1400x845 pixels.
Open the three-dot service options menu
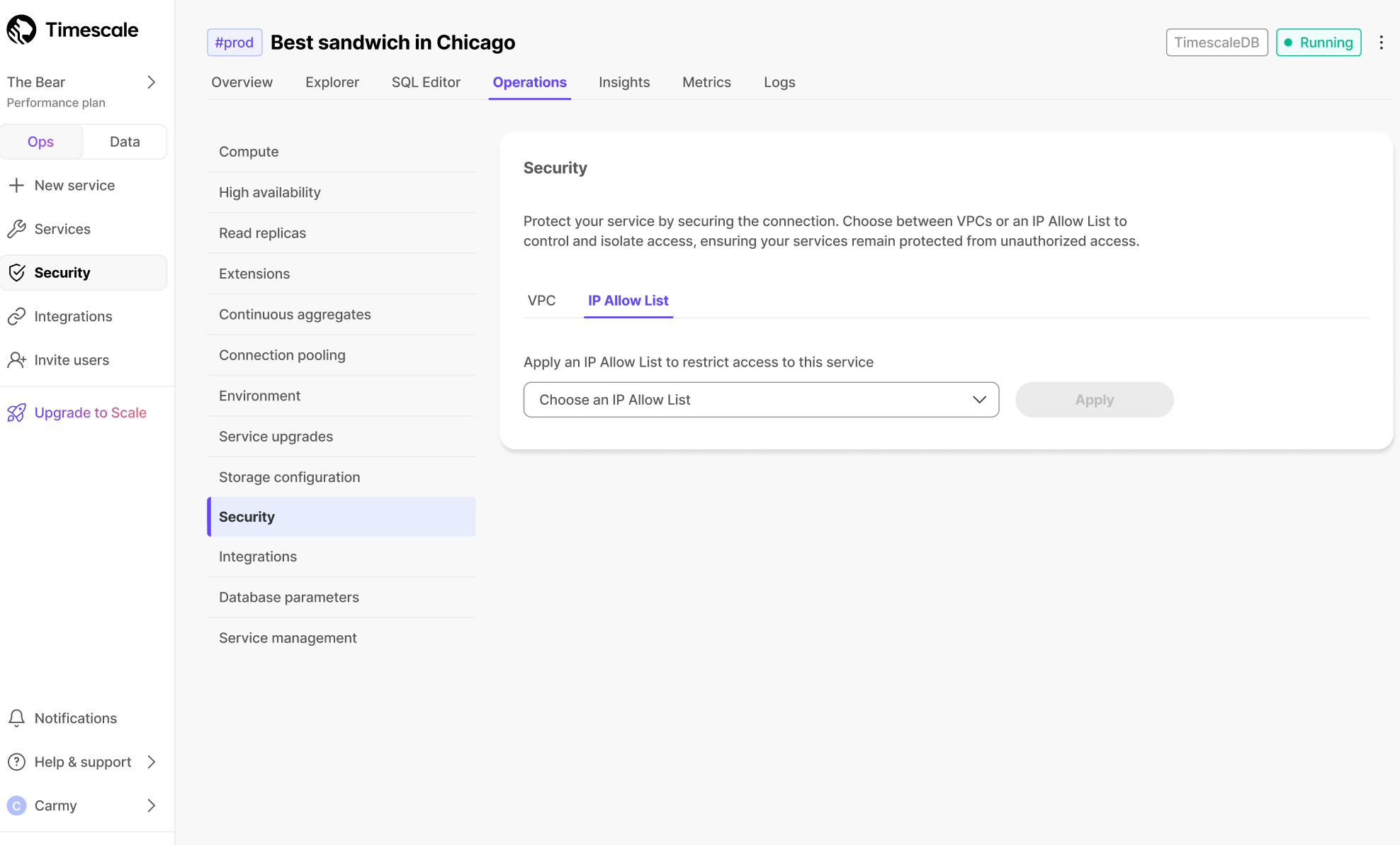[x=1381, y=43]
